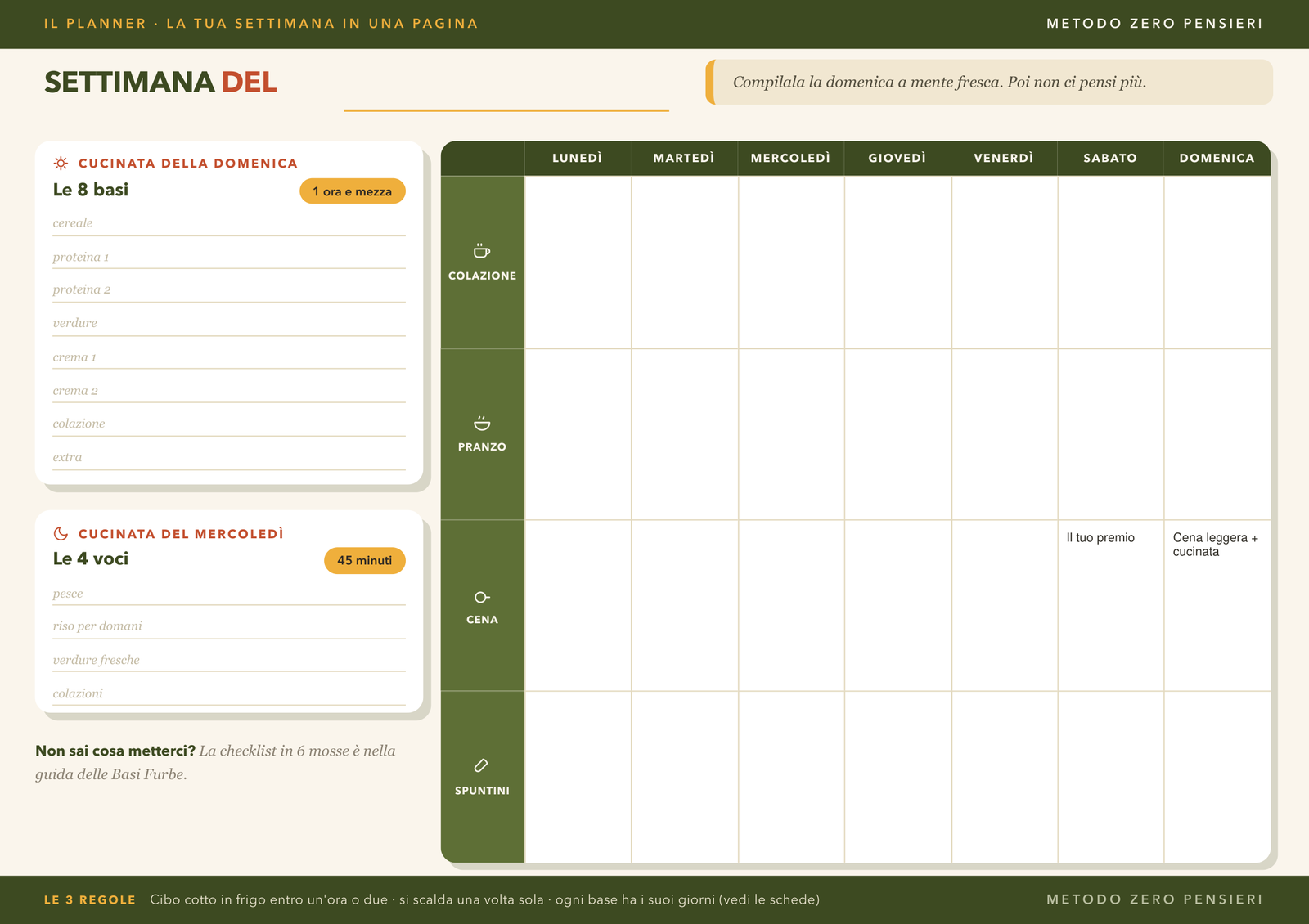Click the 'Cucinata della domenica' title
The image size is (1309, 924).
[x=188, y=164]
